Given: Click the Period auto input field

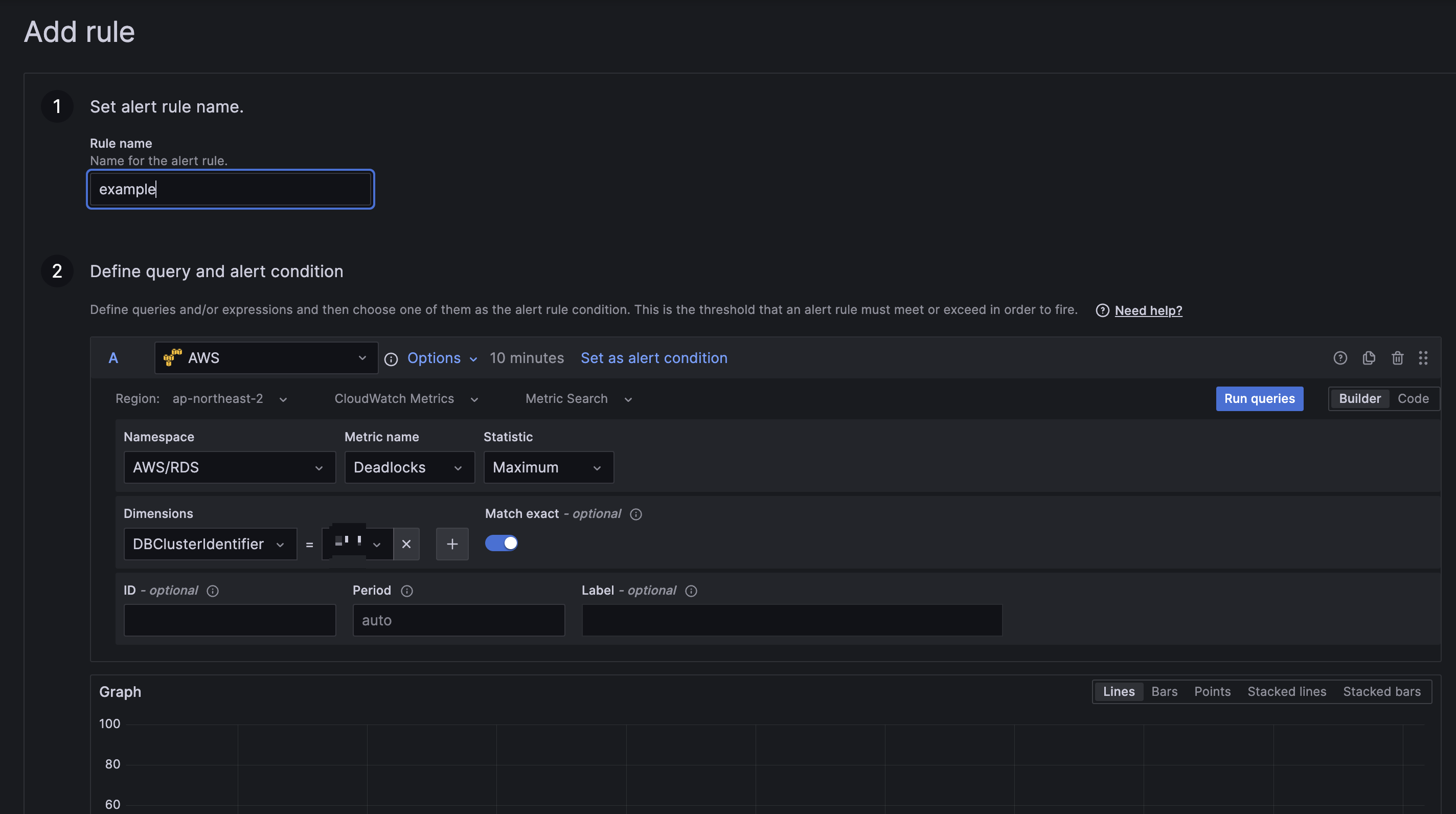Looking at the screenshot, I should pyautogui.click(x=459, y=620).
